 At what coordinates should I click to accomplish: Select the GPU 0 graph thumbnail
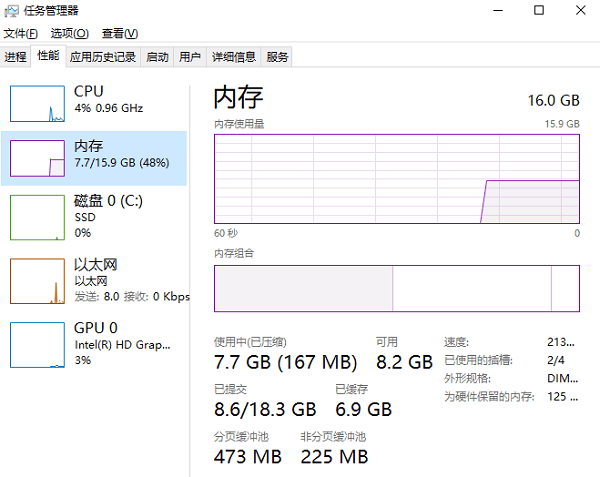37,344
